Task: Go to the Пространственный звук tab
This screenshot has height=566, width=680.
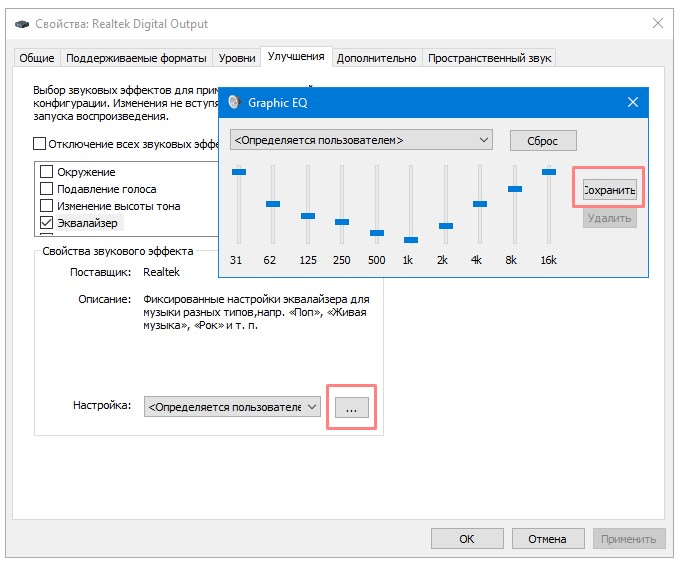Action: (x=489, y=58)
